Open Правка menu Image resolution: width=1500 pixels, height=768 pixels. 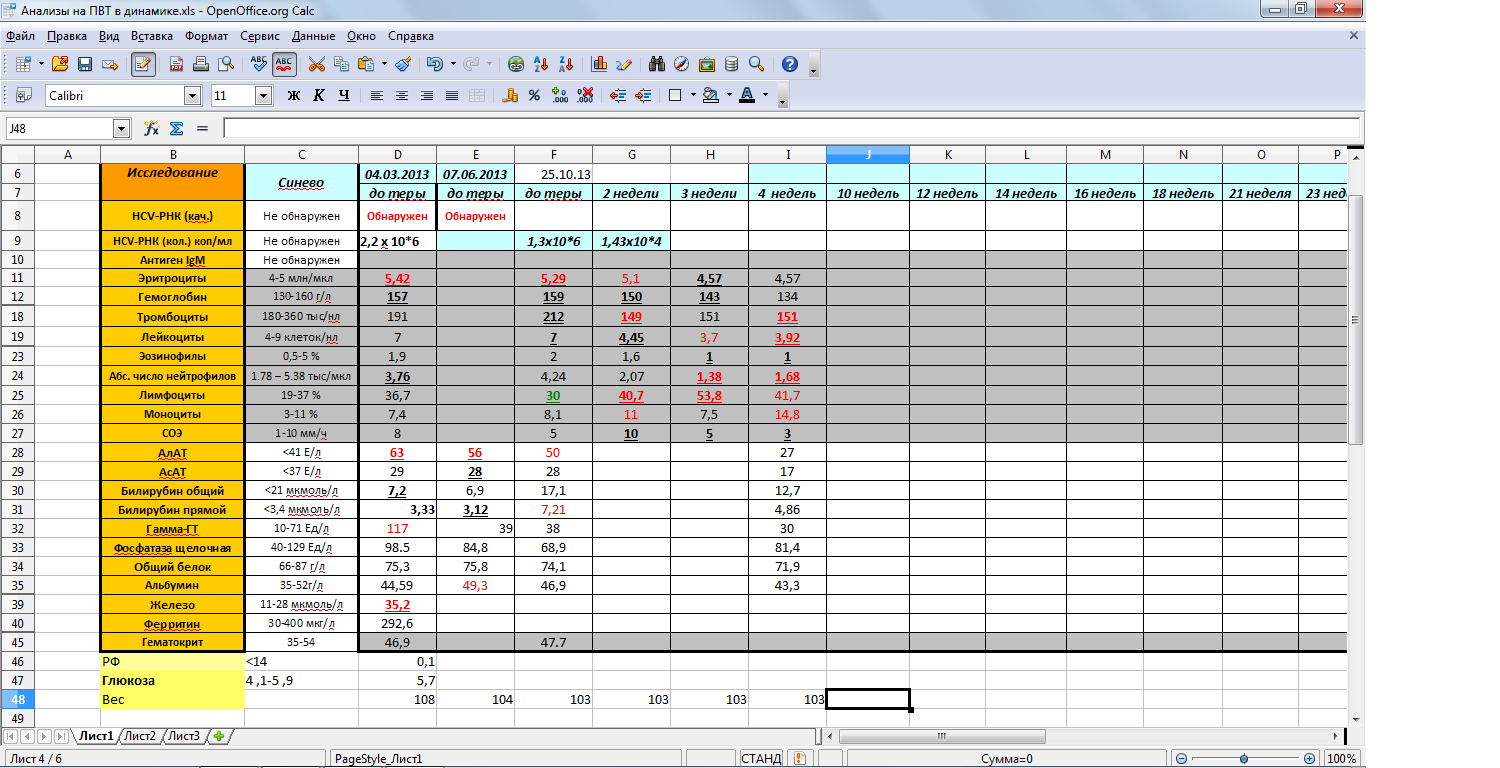67,35
